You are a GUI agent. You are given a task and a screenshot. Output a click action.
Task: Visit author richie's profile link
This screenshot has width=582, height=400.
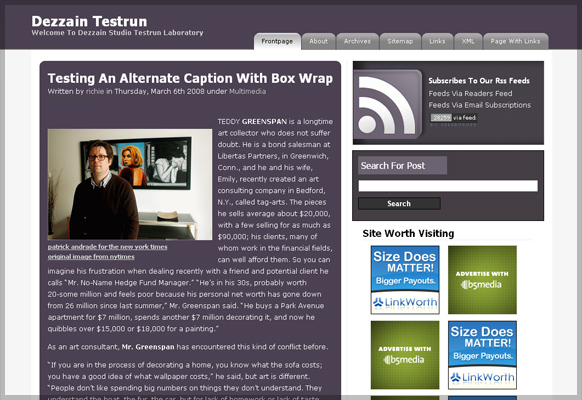click(x=95, y=91)
